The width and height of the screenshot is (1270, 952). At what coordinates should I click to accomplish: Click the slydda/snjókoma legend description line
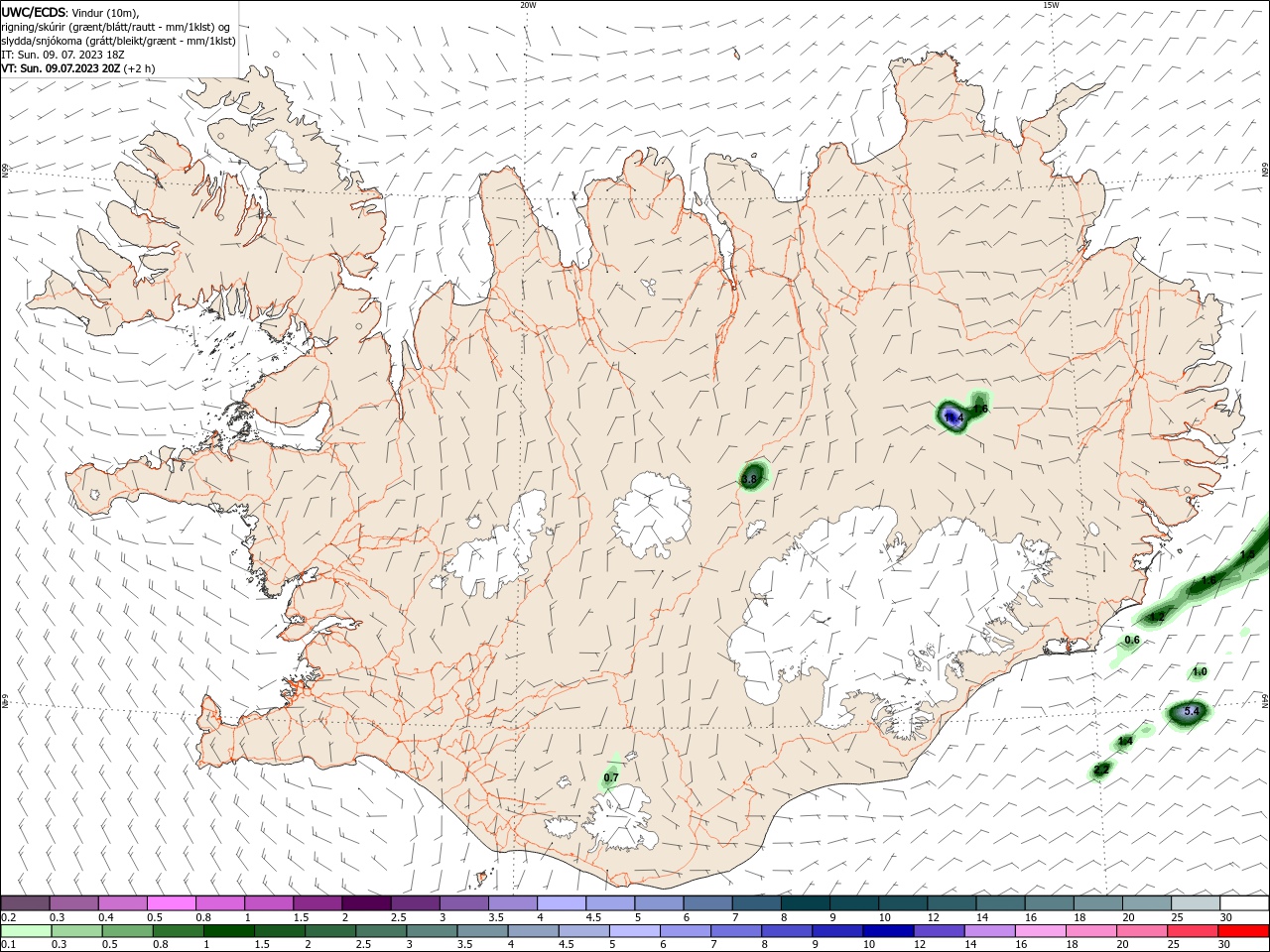(118, 41)
